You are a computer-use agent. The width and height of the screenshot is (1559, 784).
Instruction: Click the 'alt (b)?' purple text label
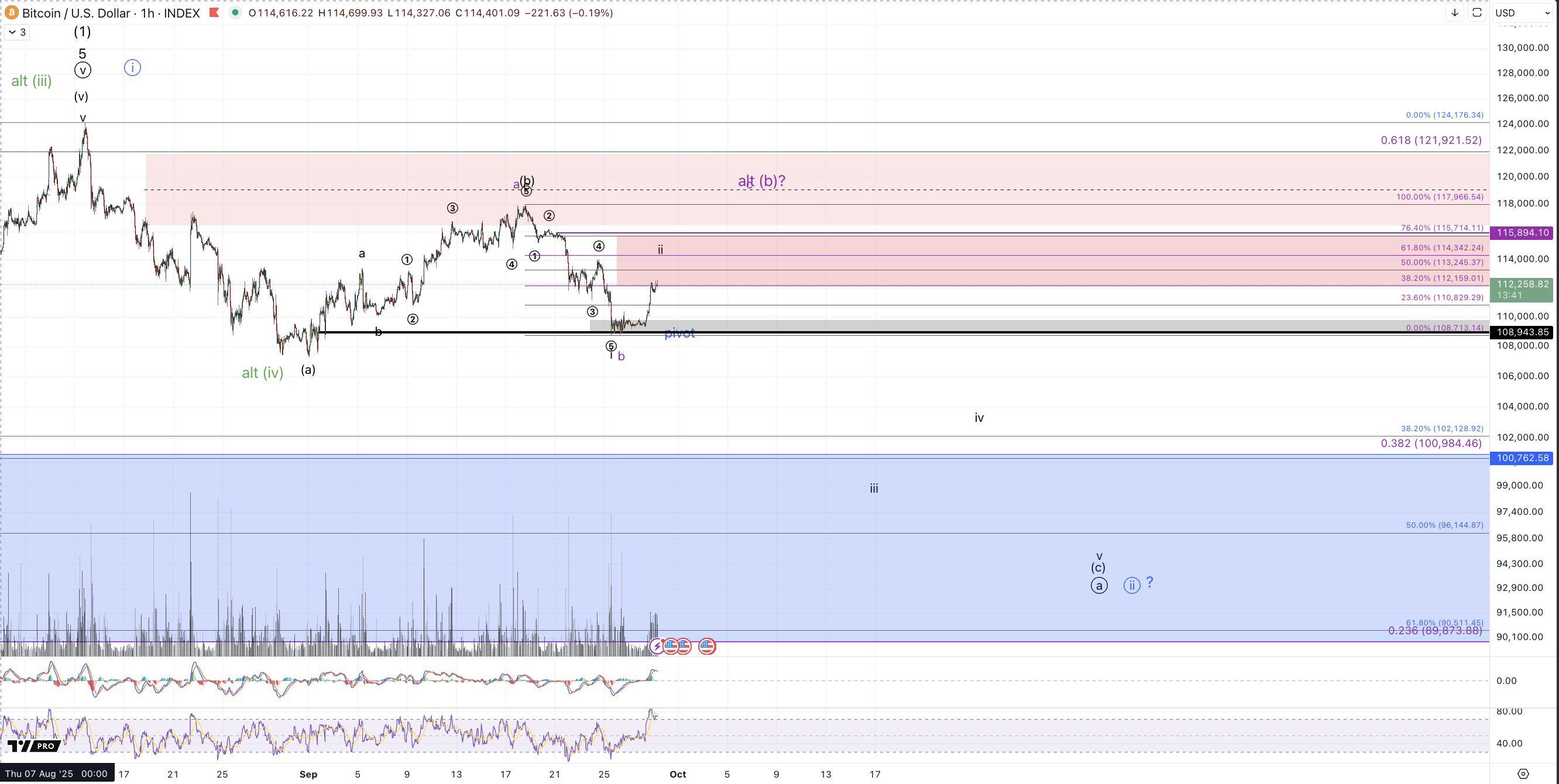[x=761, y=181]
